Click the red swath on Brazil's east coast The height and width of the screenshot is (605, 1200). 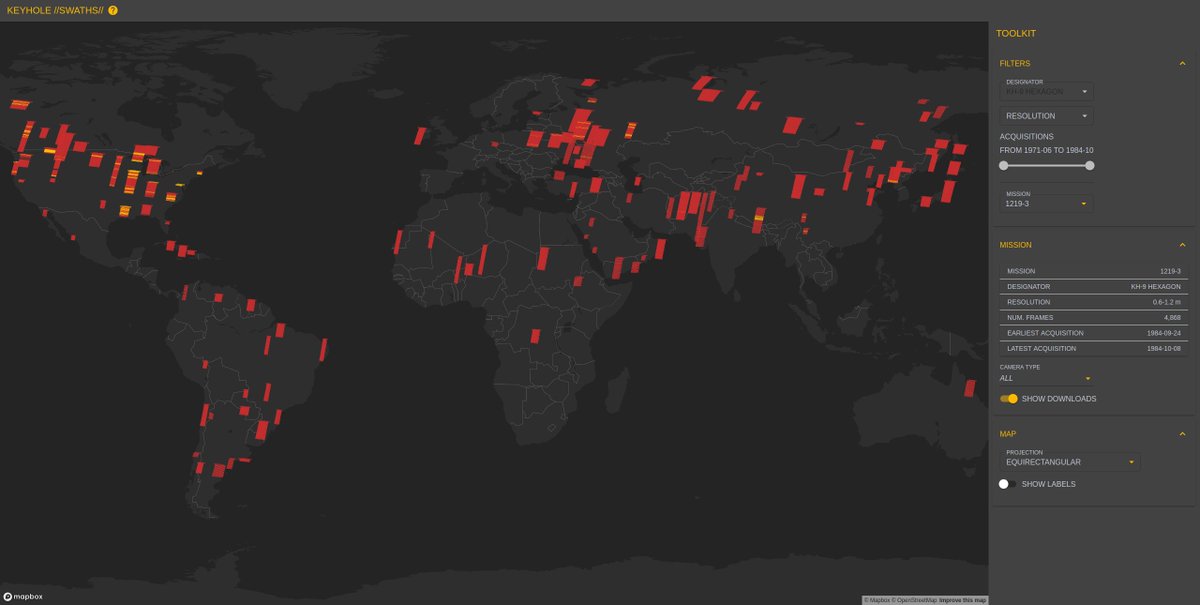(x=323, y=349)
